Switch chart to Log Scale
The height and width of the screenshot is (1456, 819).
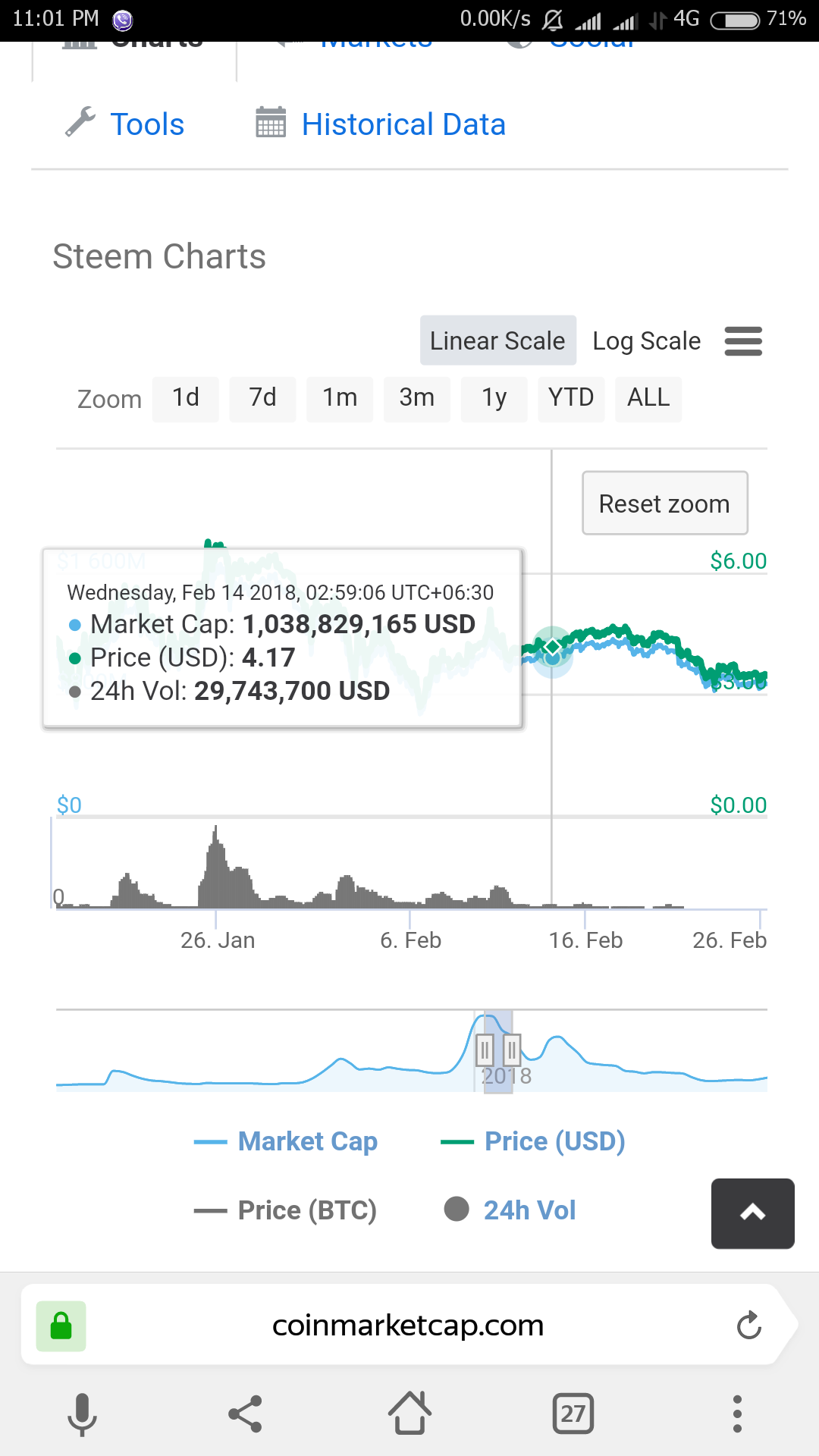(646, 341)
